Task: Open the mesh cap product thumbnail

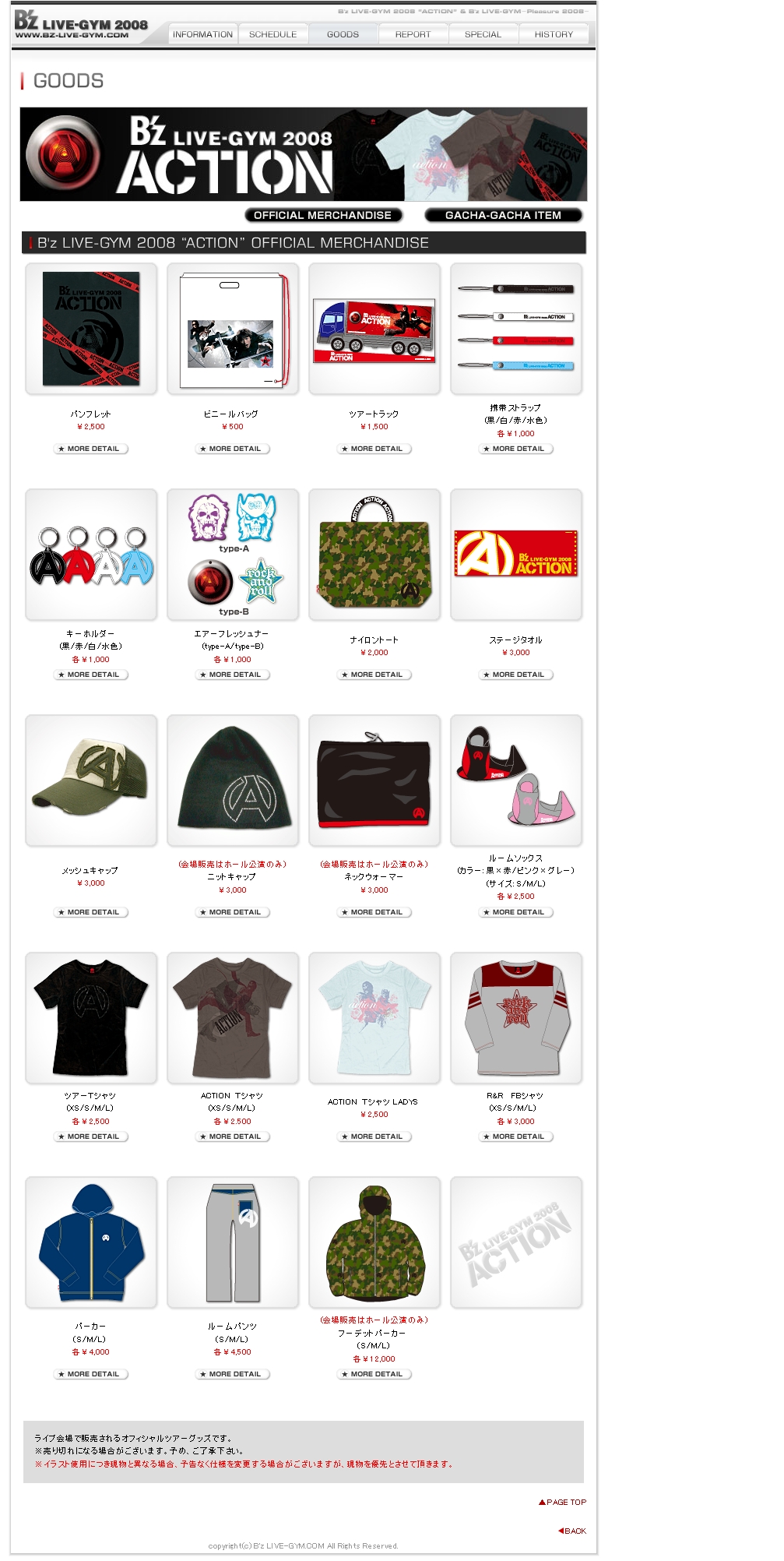Action: [x=91, y=780]
